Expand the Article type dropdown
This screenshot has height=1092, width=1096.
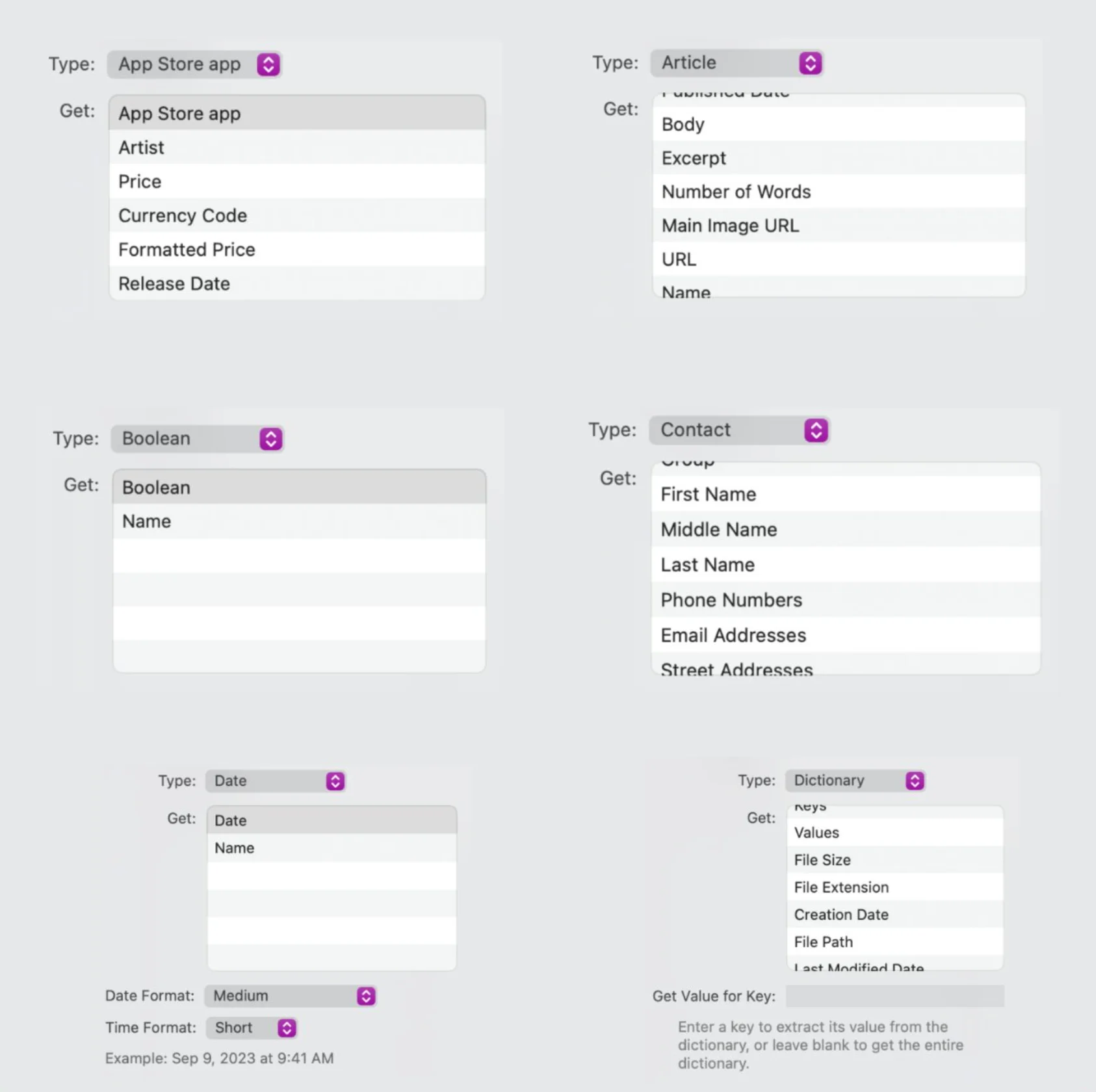[x=810, y=63]
